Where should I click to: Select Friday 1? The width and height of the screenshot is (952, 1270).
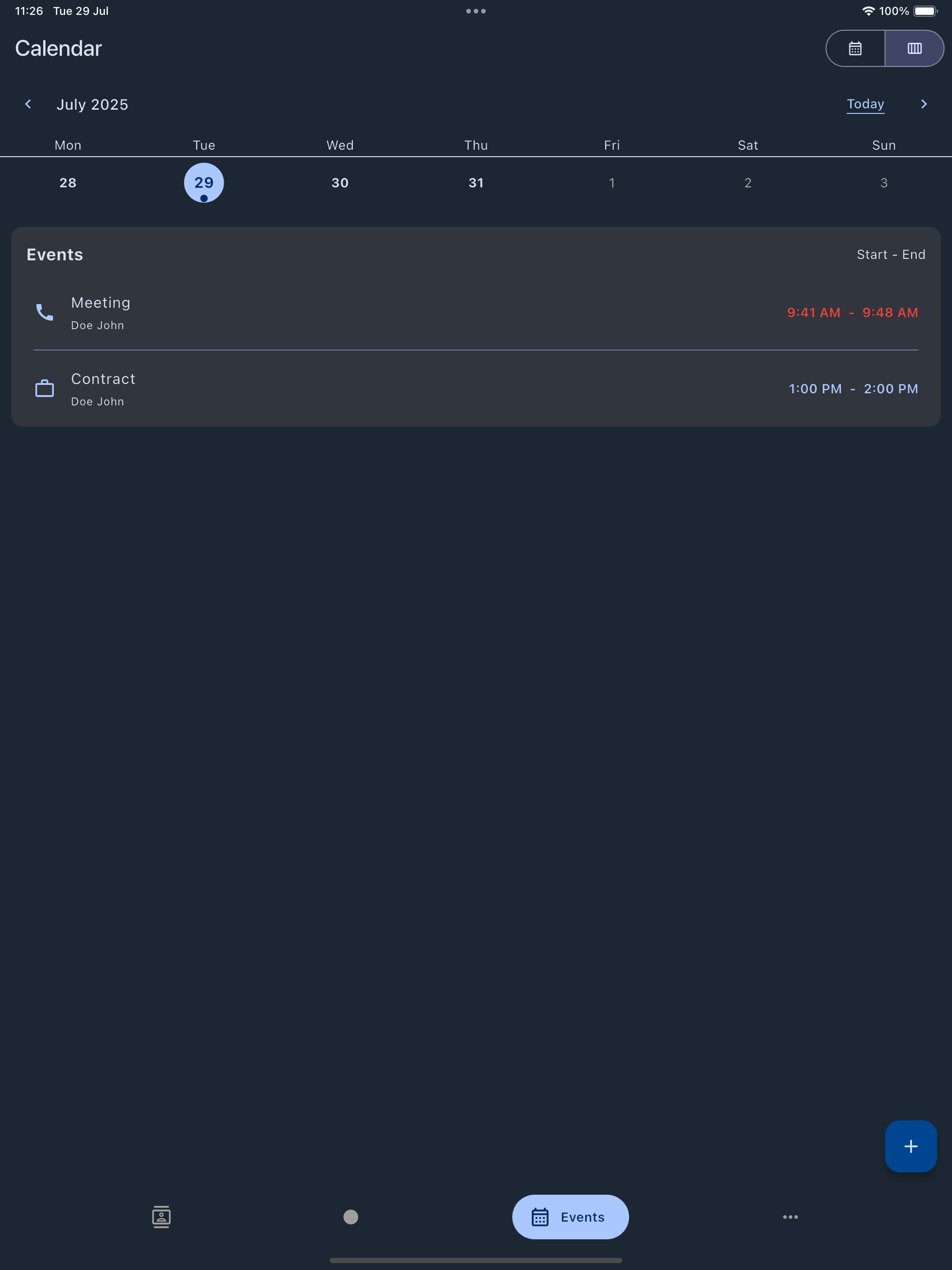tap(612, 183)
